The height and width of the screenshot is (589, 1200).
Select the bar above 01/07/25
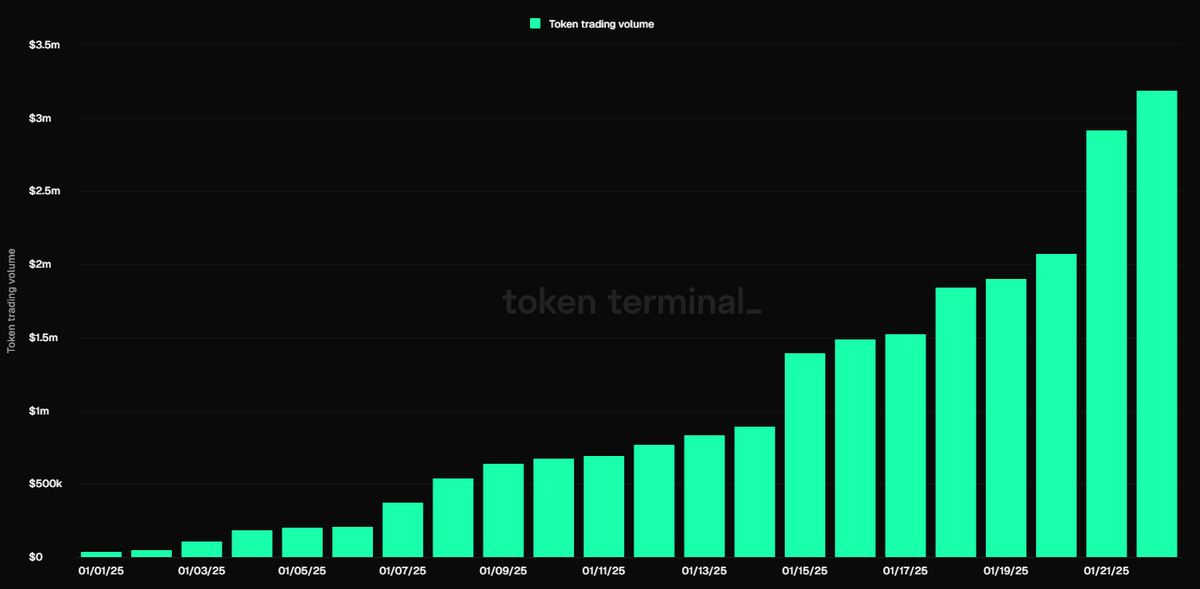point(403,530)
